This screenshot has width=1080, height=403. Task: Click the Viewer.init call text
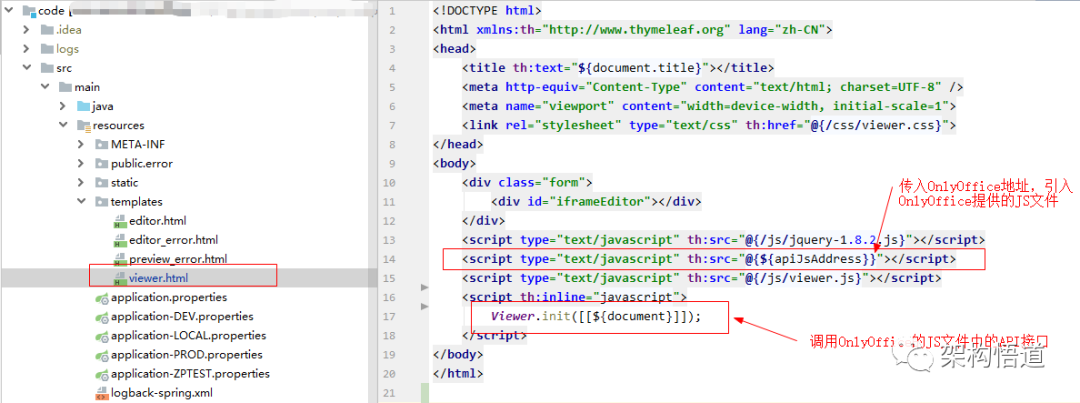[596, 317]
